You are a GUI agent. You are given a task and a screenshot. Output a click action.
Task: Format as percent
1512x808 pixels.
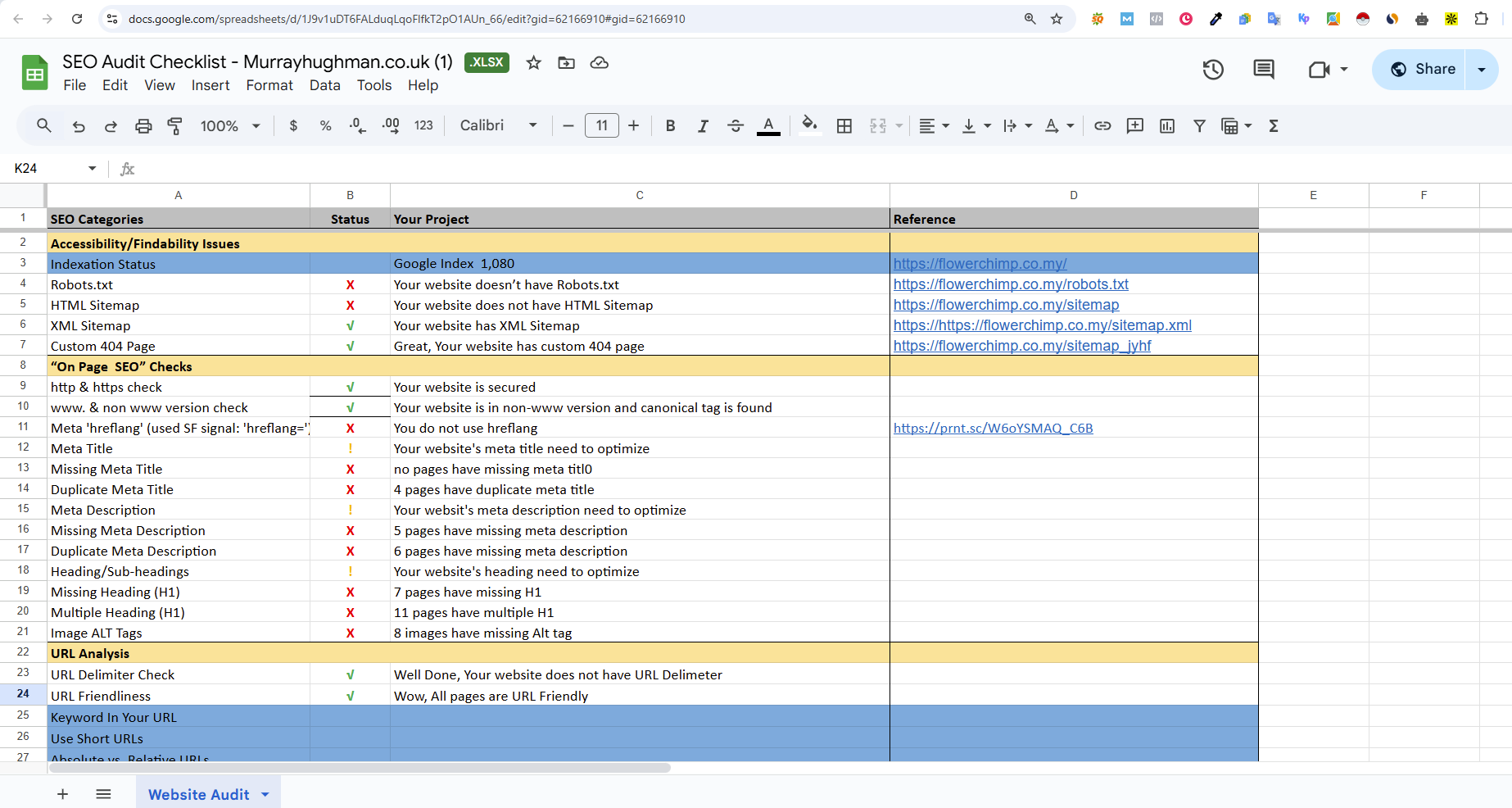(x=326, y=125)
